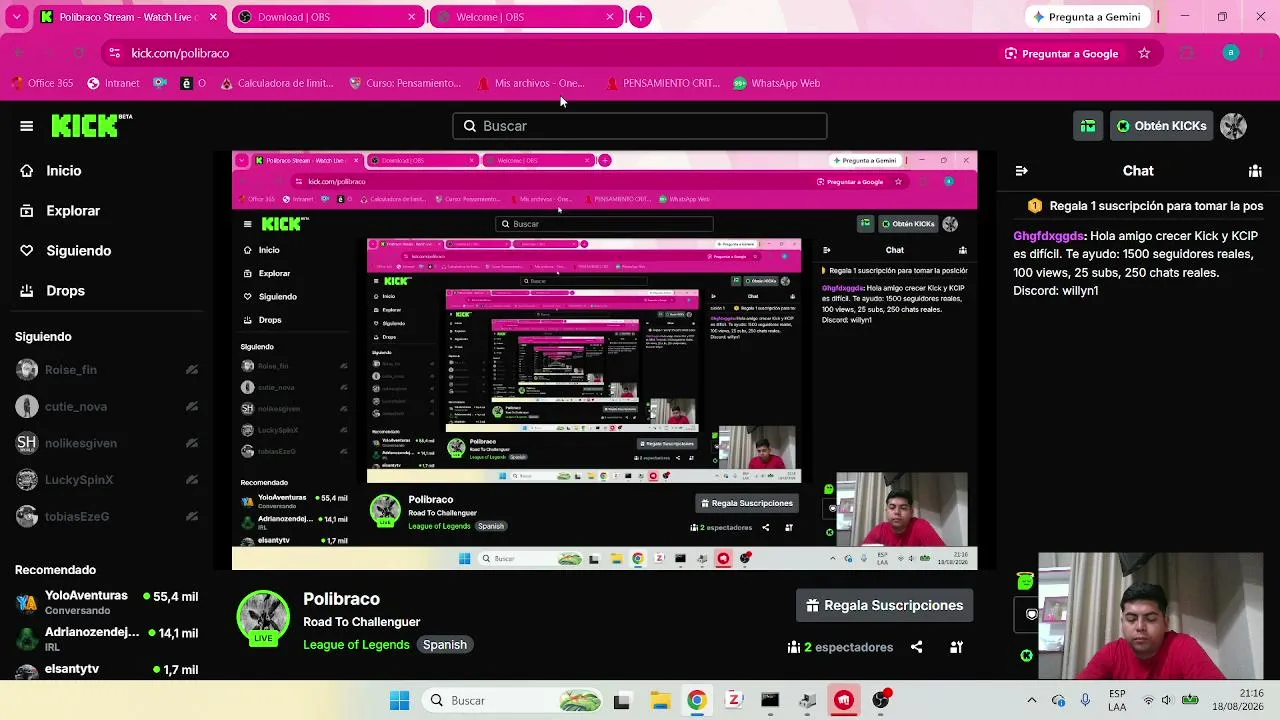Image resolution: width=1280 pixels, height=720 pixels.
Task: Open the WhatsApp Web bookmark
Action: click(776, 83)
